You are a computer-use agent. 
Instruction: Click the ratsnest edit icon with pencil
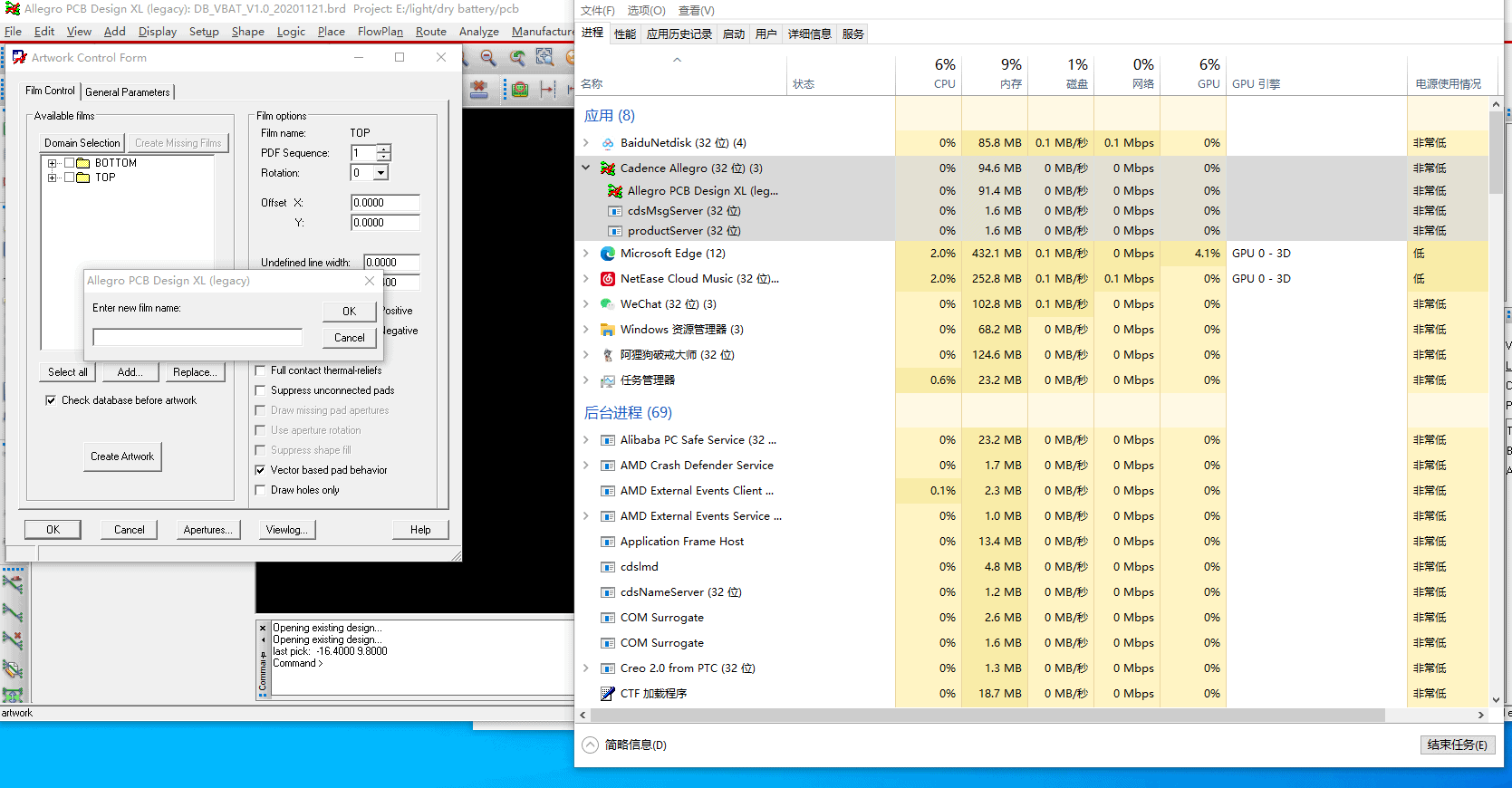click(13, 668)
